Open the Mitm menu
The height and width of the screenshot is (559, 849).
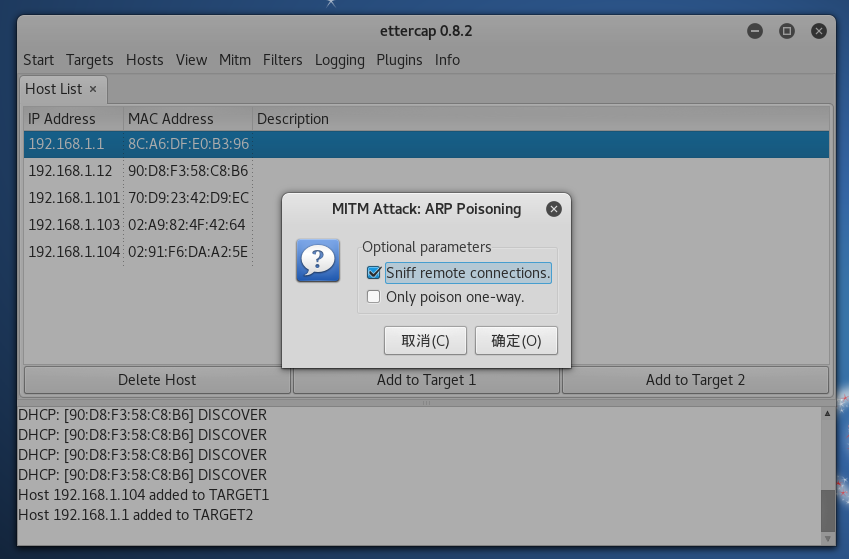[235, 60]
